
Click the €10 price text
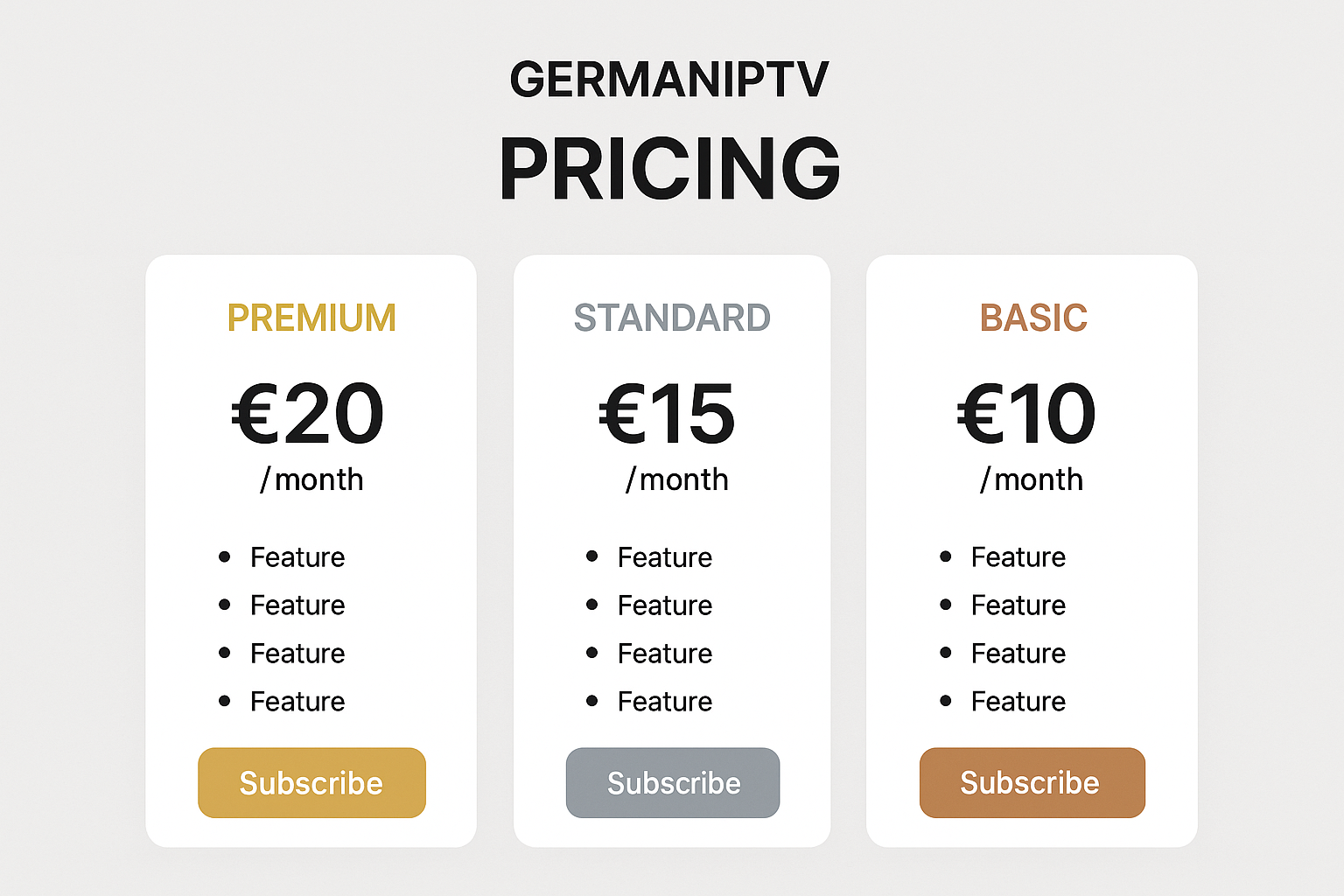click(1026, 414)
